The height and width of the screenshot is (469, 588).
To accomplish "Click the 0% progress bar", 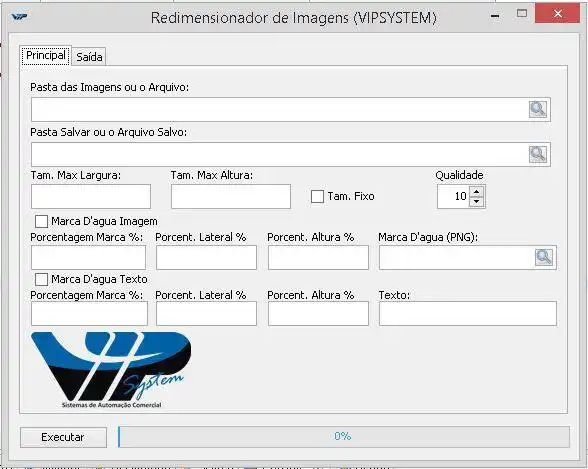I will click(x=344, y=436).
